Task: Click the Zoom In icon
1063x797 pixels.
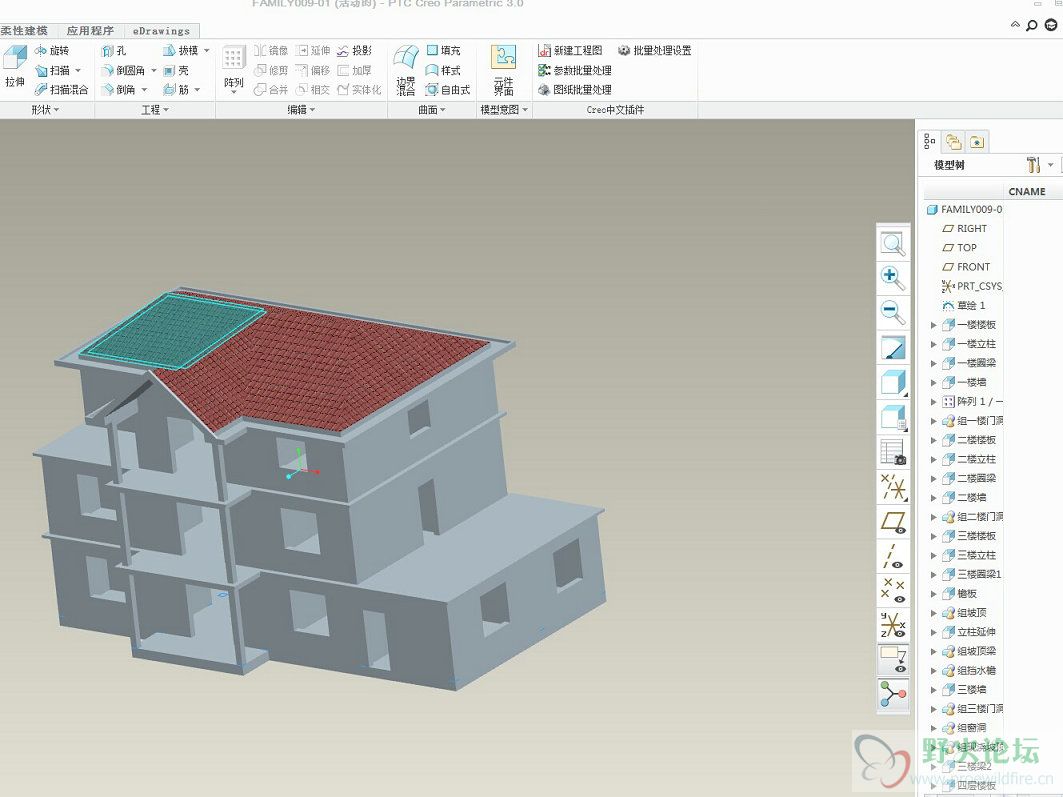Action: (893, 277)
